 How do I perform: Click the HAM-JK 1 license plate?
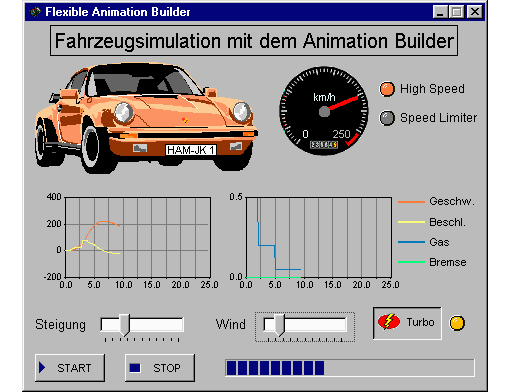point(191,150)
